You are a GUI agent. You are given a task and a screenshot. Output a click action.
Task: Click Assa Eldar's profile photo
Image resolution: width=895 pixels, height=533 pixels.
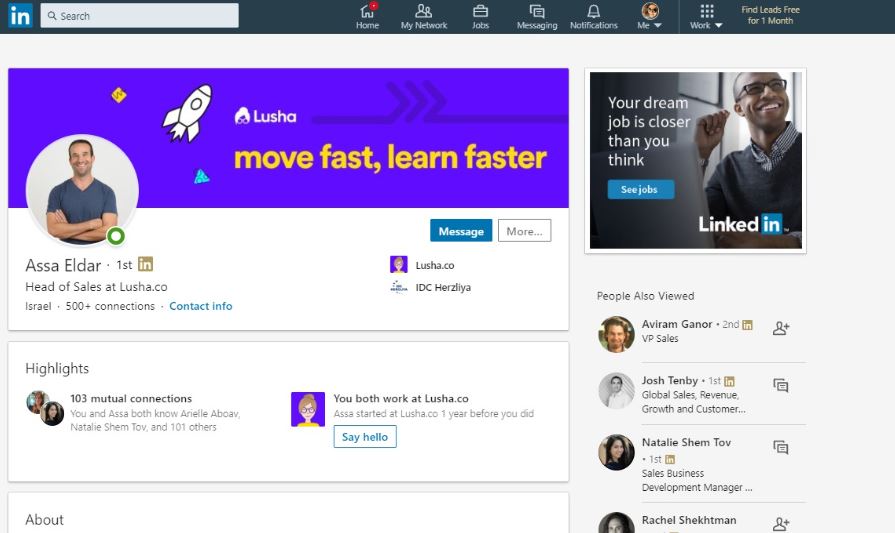[x=82, y=190]
